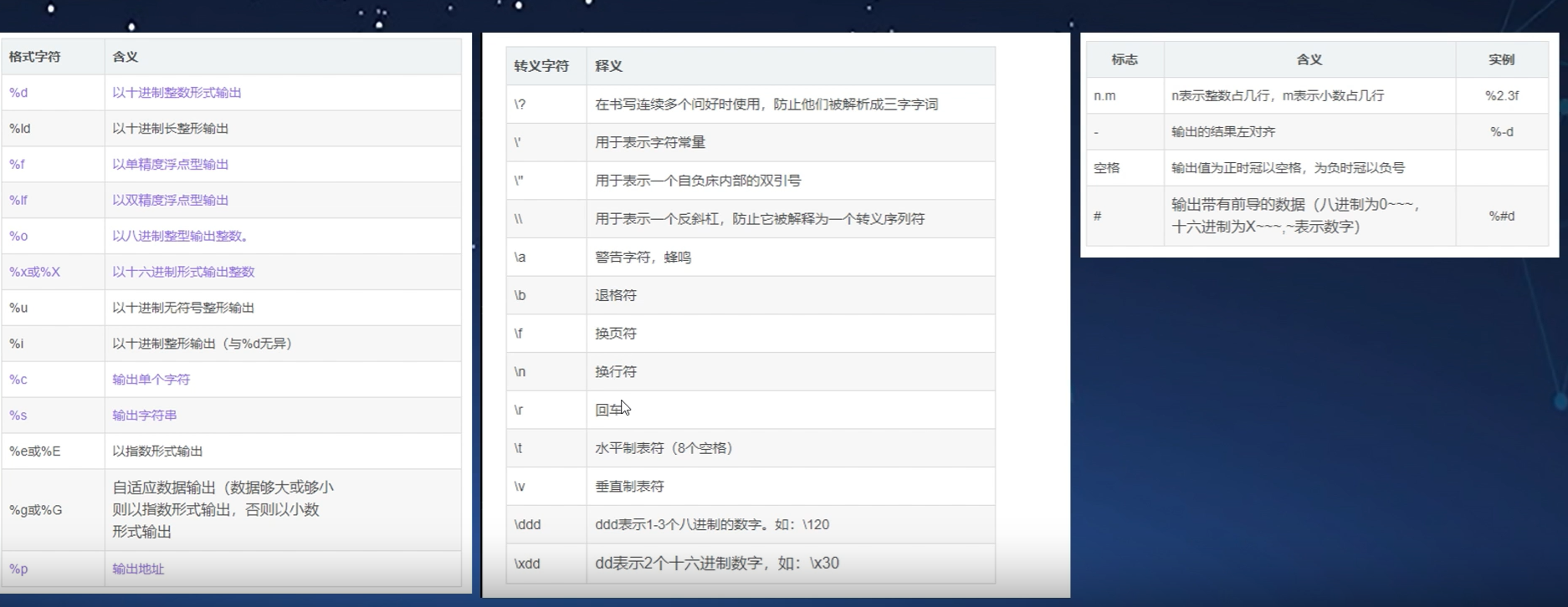This screenshot has width=1568, height=607.
Task: Click the purple %d format specifier link
Action: [18, 93]
